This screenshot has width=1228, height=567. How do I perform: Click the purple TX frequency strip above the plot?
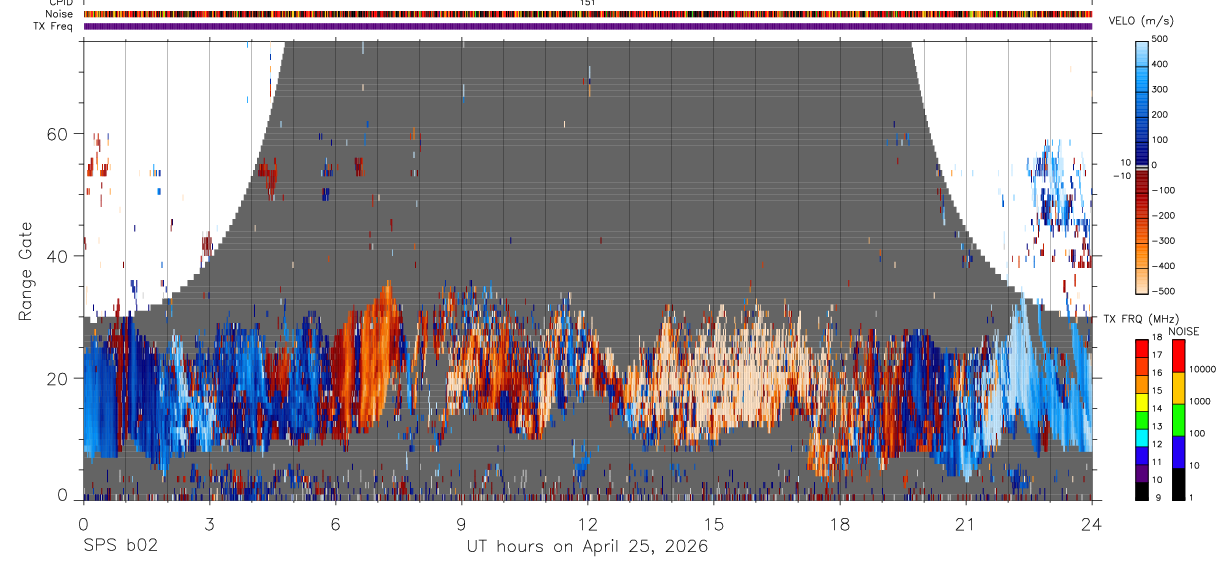pos(588,26)
